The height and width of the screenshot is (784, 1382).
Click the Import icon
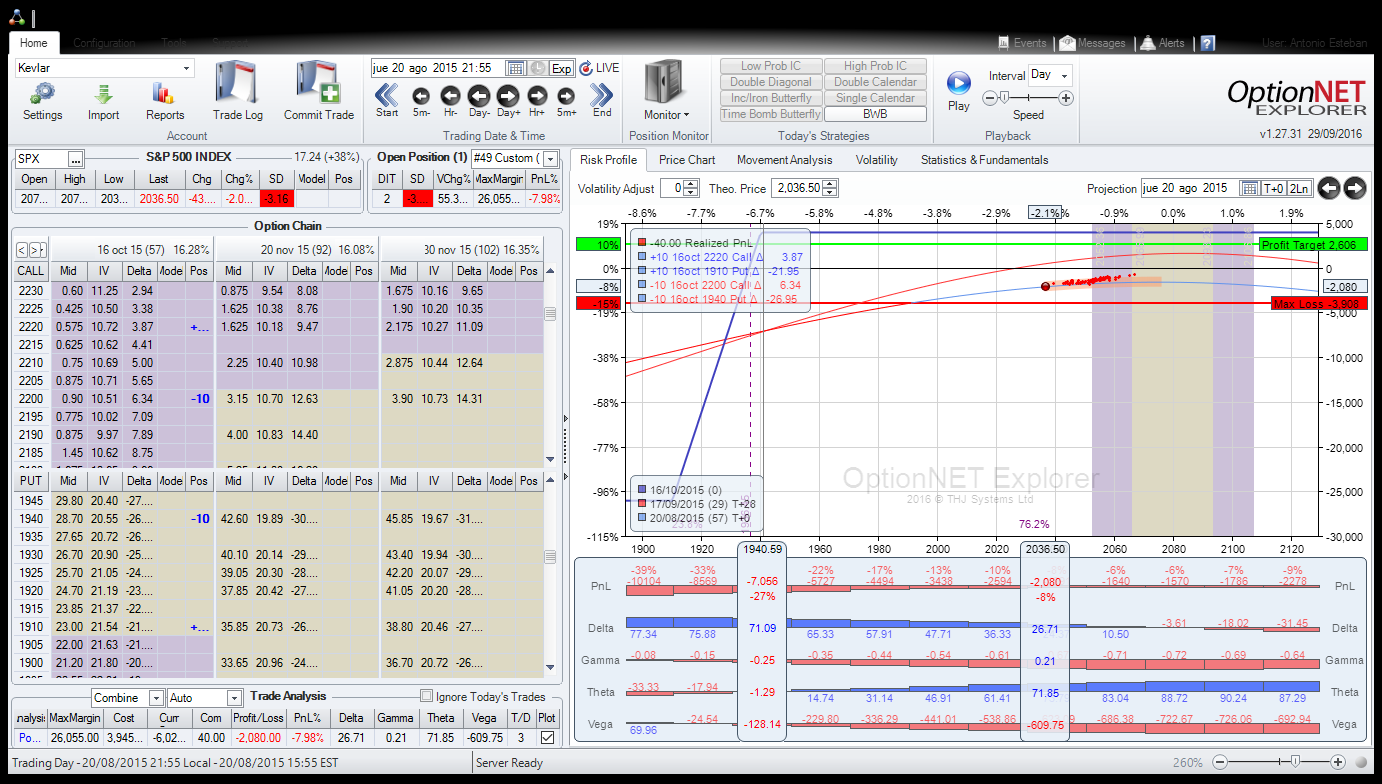tap(103, 94)
